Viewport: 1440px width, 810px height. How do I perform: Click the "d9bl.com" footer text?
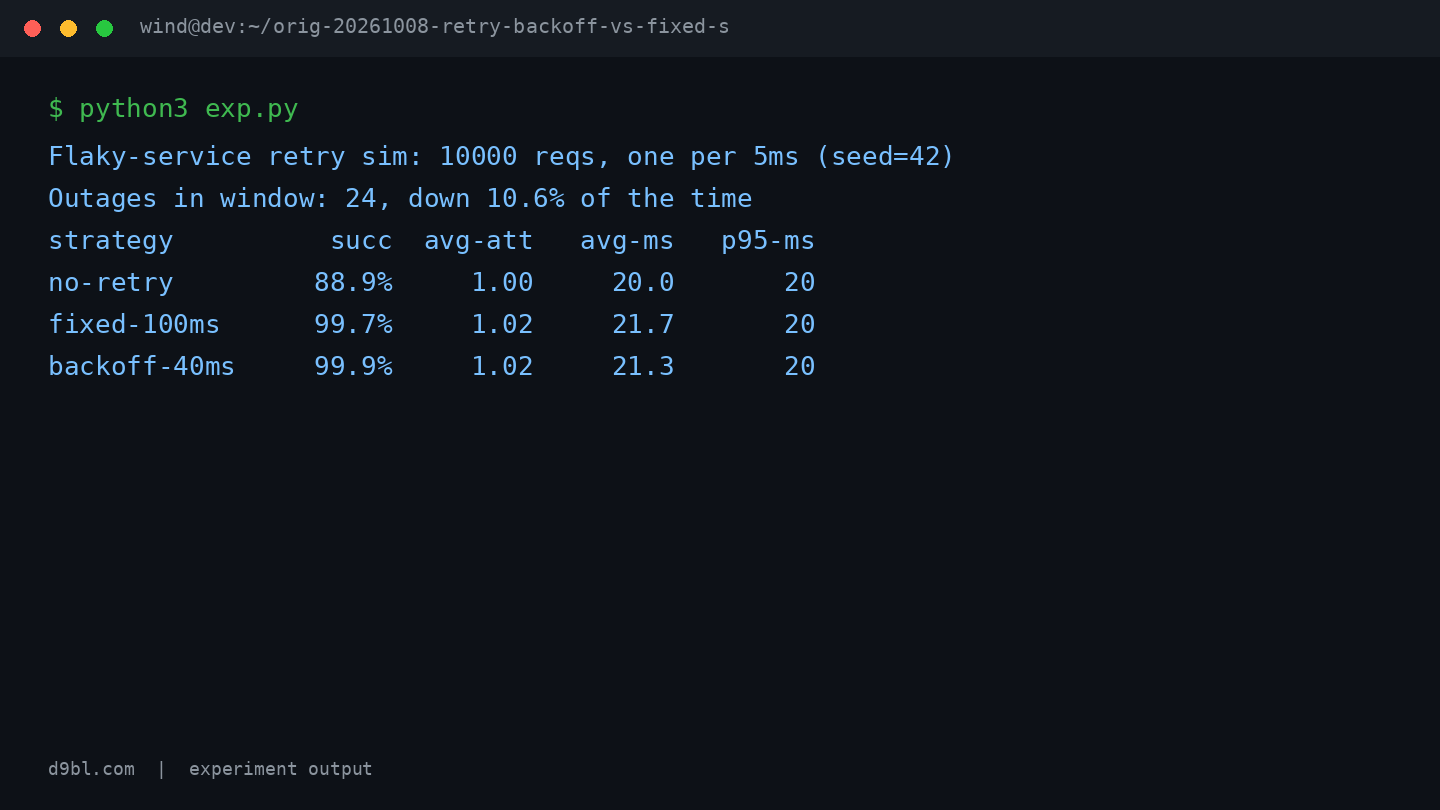(91, 769)
